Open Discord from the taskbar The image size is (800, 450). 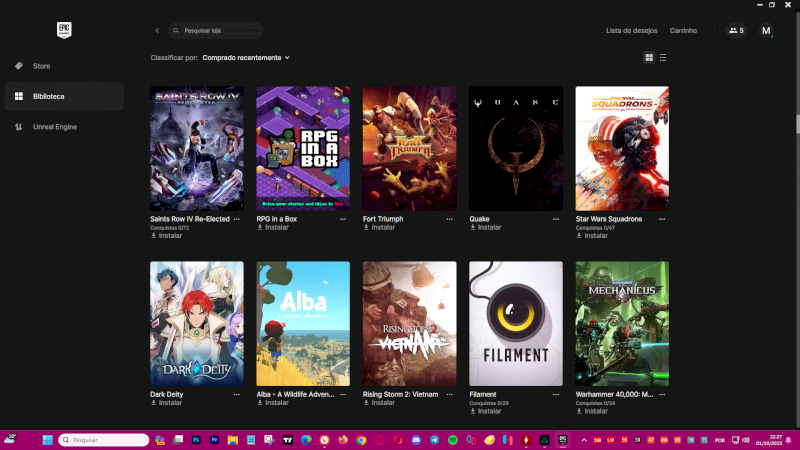point(416,440)
